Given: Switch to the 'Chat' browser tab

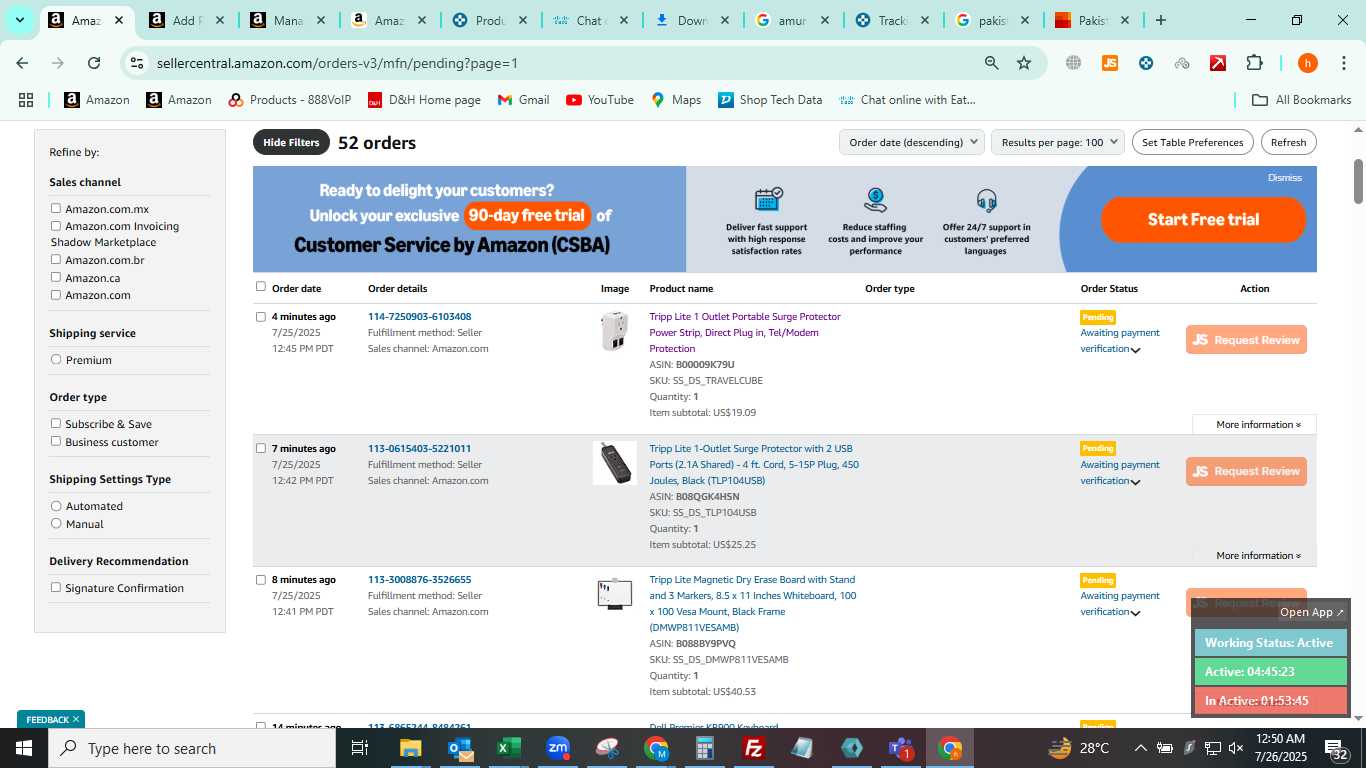Looking at the screenshot, I should (x=590, y=20).
